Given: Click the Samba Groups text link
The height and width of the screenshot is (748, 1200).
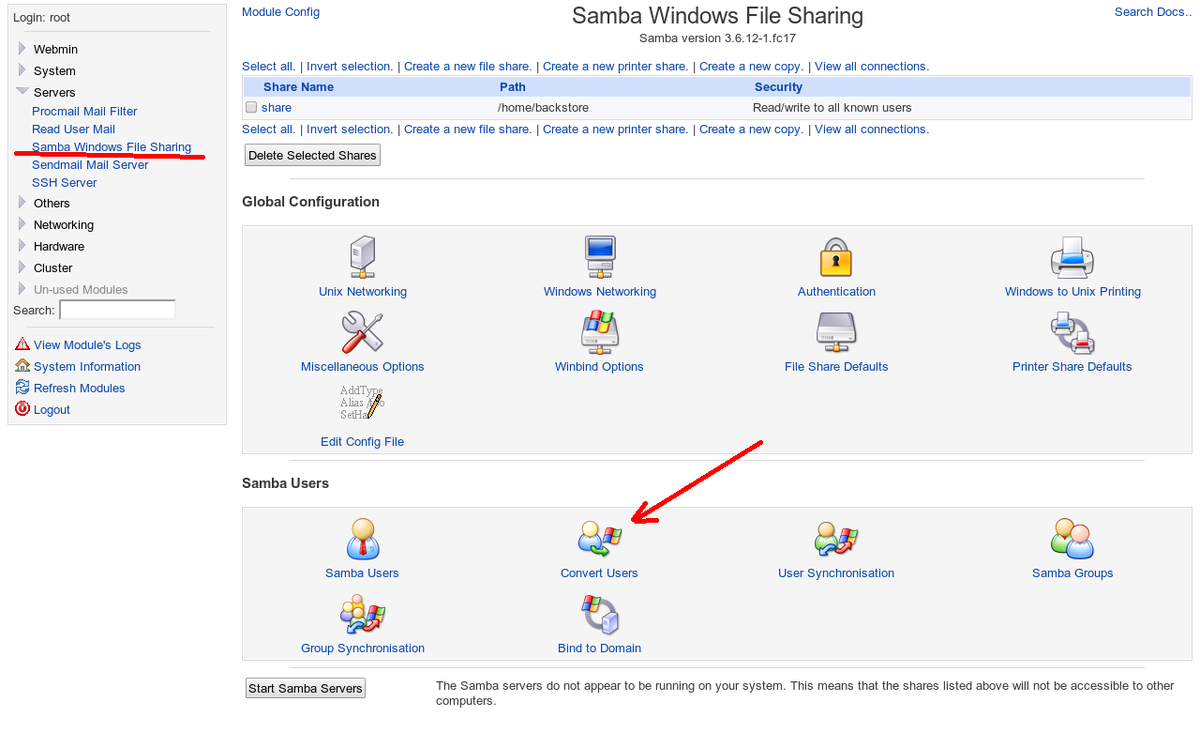Looking at the screenshot, I should (x=1072, y=573).
